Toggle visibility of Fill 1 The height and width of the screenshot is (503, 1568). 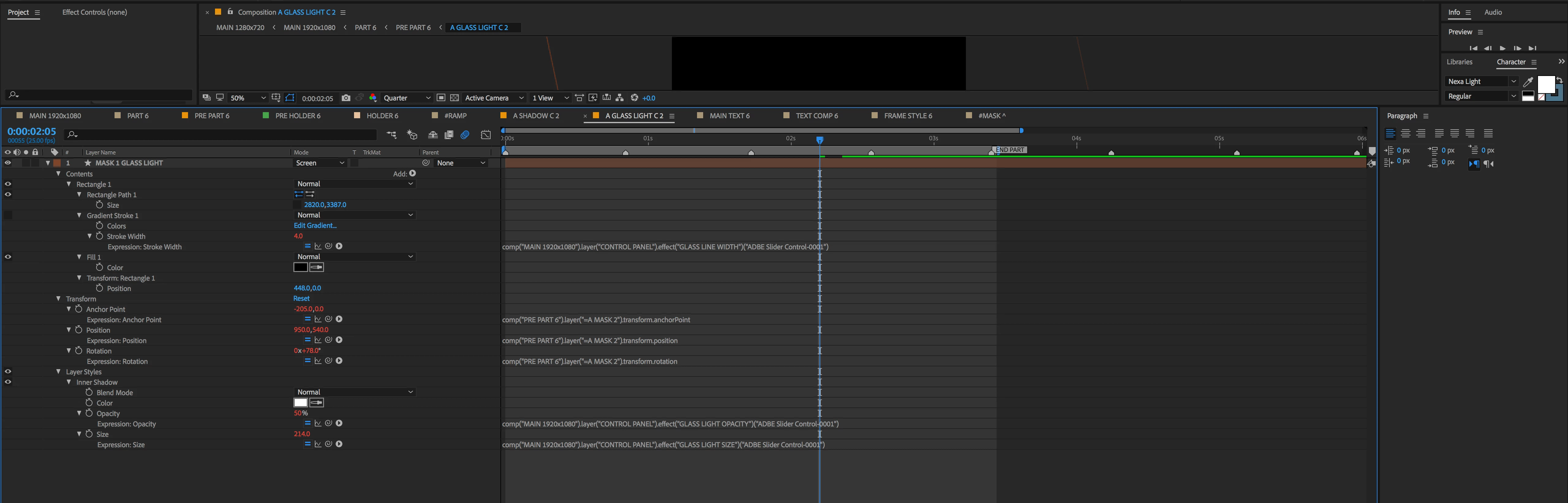[8, 257]
